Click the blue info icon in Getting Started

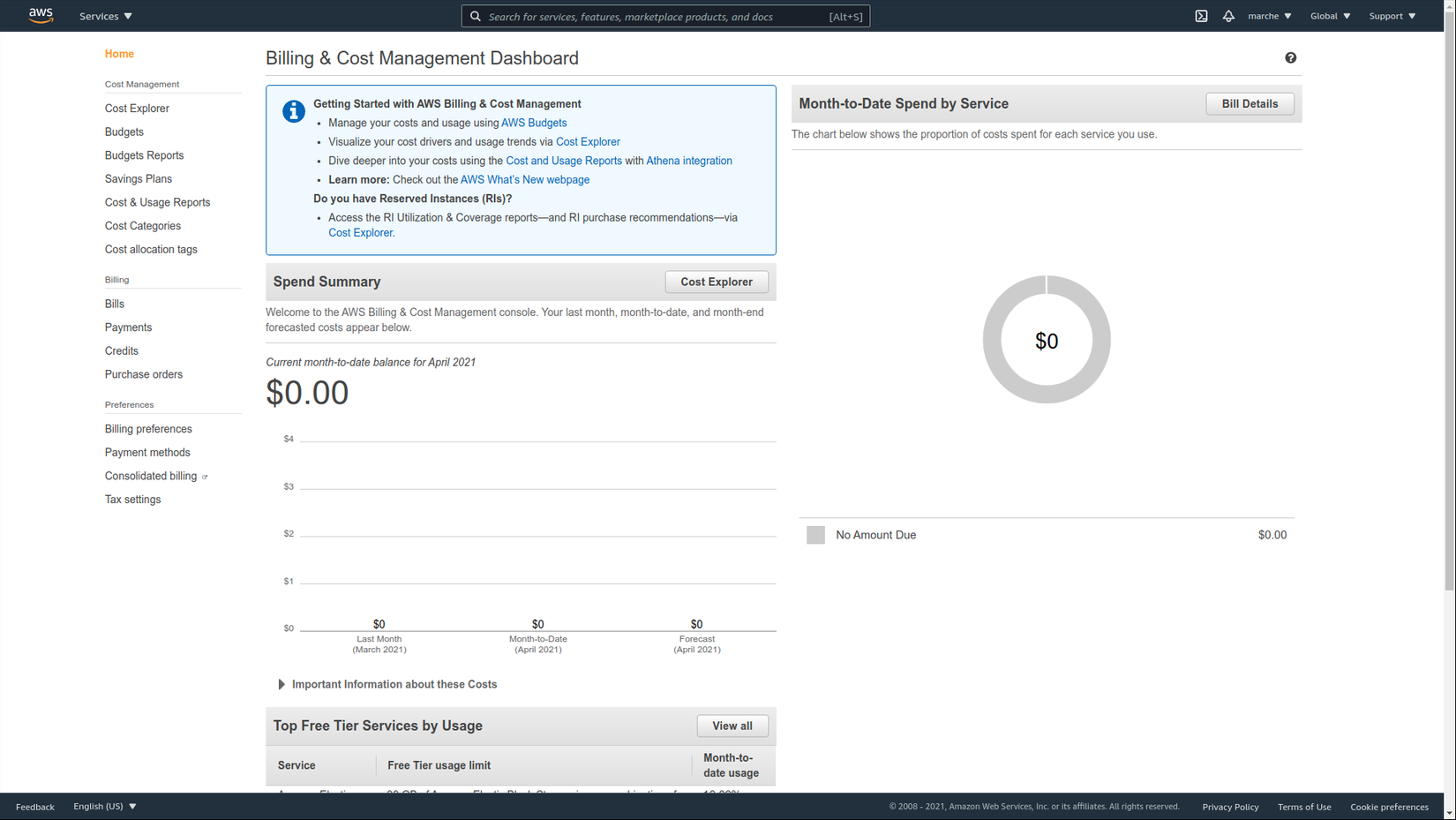(x=294, y=111)
